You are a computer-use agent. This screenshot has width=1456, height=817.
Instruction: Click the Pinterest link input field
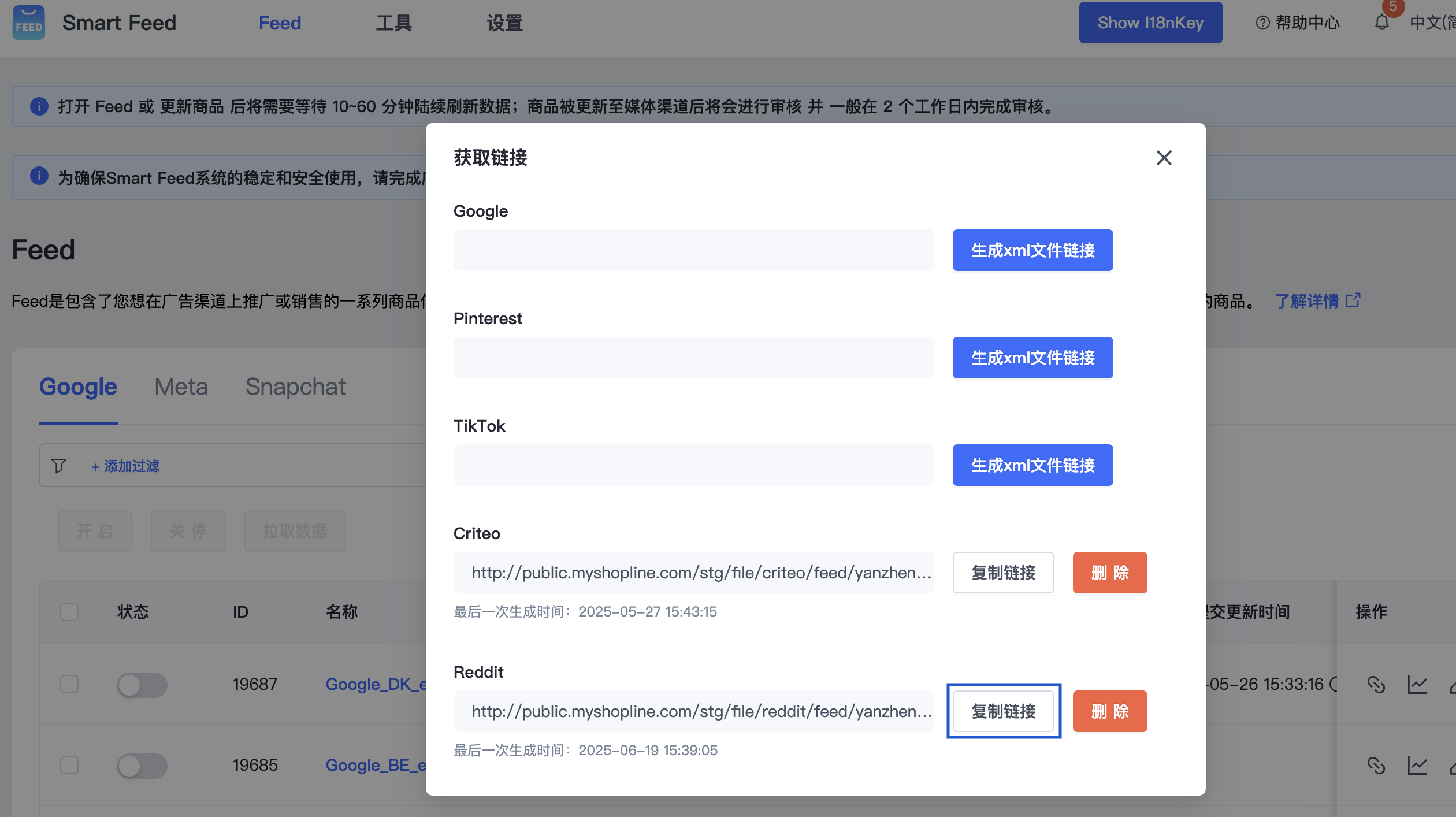(x=693, y=358)
